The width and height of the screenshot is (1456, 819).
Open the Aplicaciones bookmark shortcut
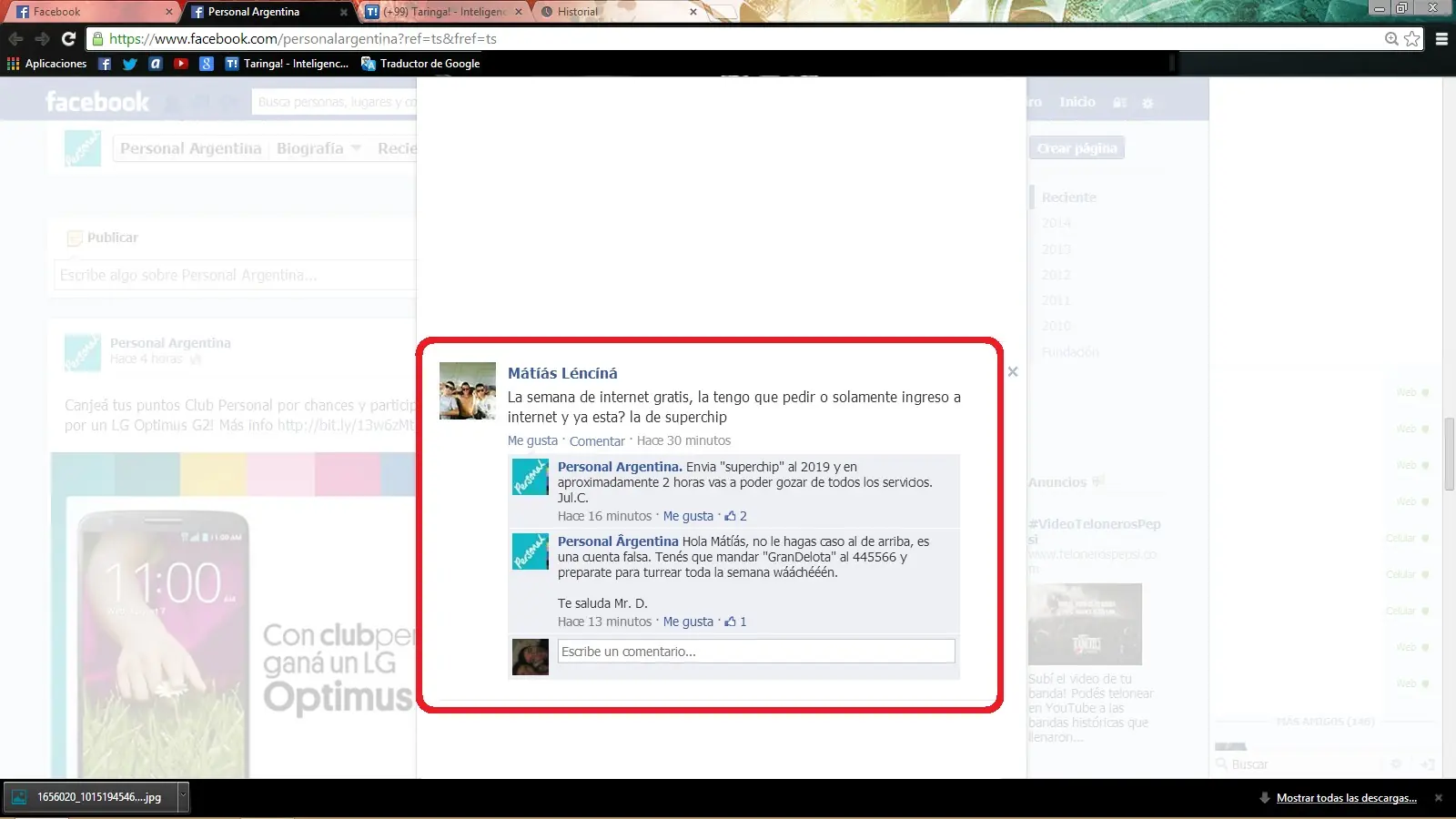(x=46, y=64)
